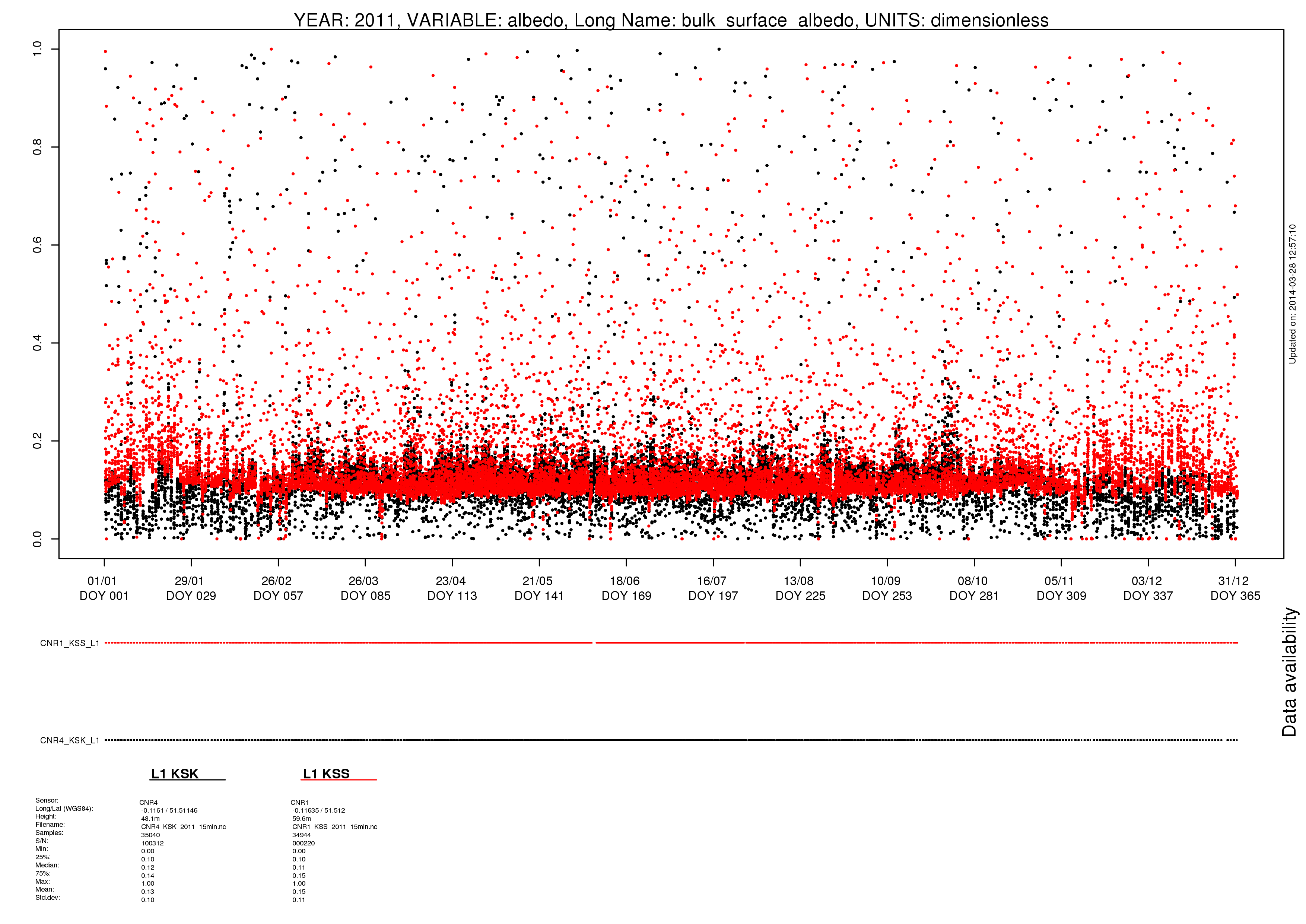The height and width of the screenshot is (924, 1306).
Task: Click the y-axis tick label "0.6"
Action: (37, 245)
